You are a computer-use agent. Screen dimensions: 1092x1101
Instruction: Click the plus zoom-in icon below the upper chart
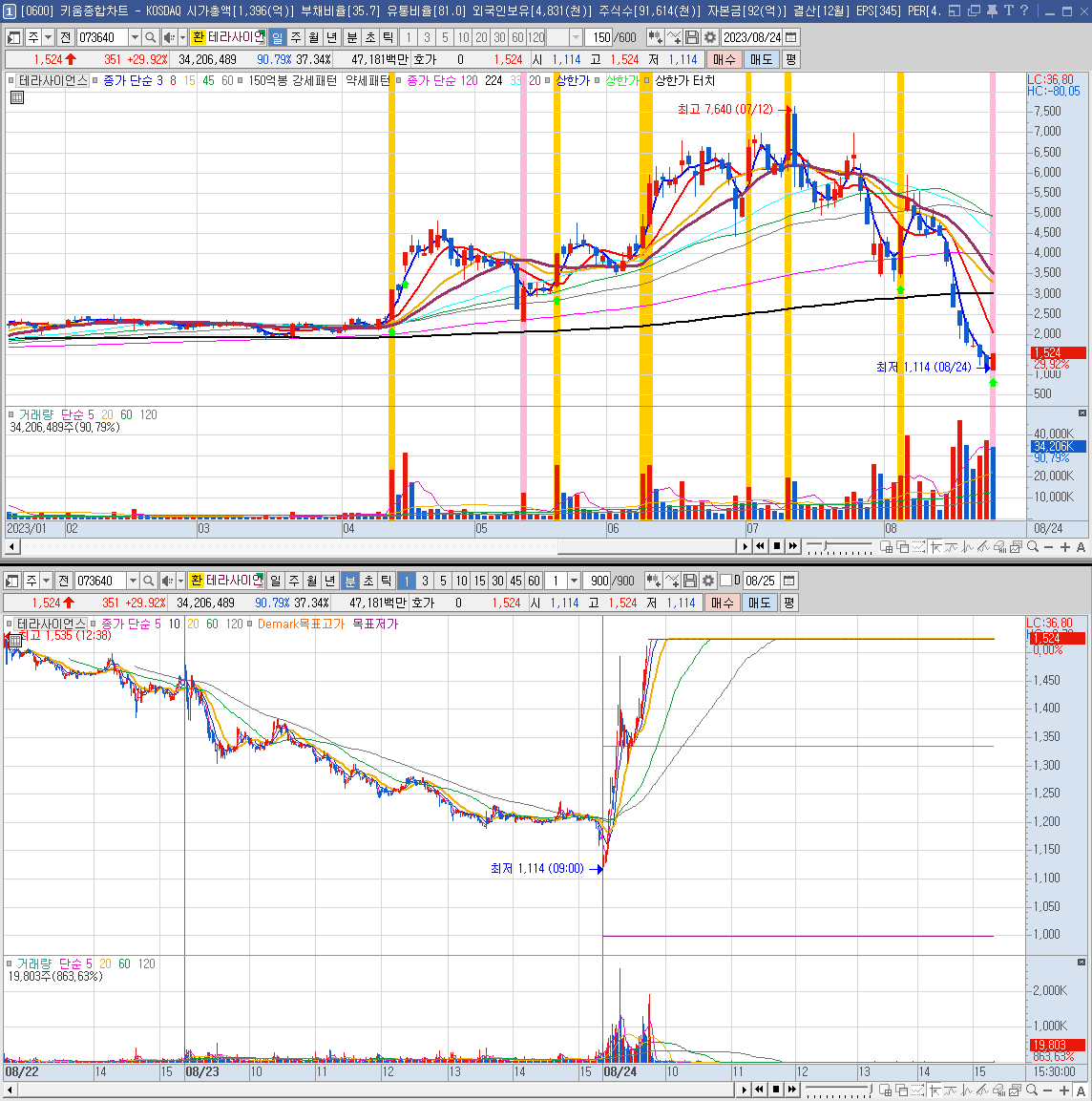(x=1064, y=547)
